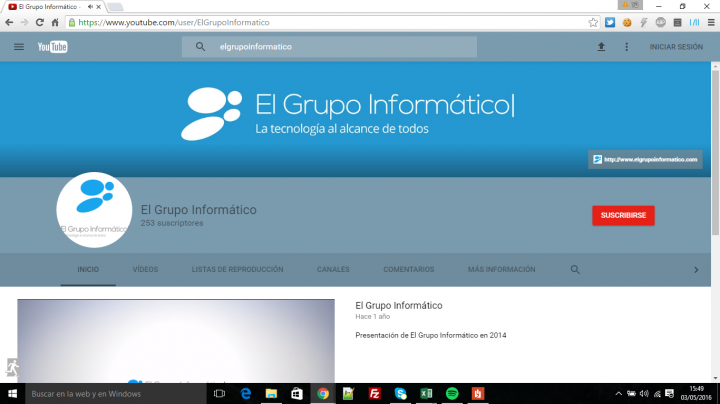
Task: View the MÁS INFORMACIÓN tab
Action: tap(501, 269)
